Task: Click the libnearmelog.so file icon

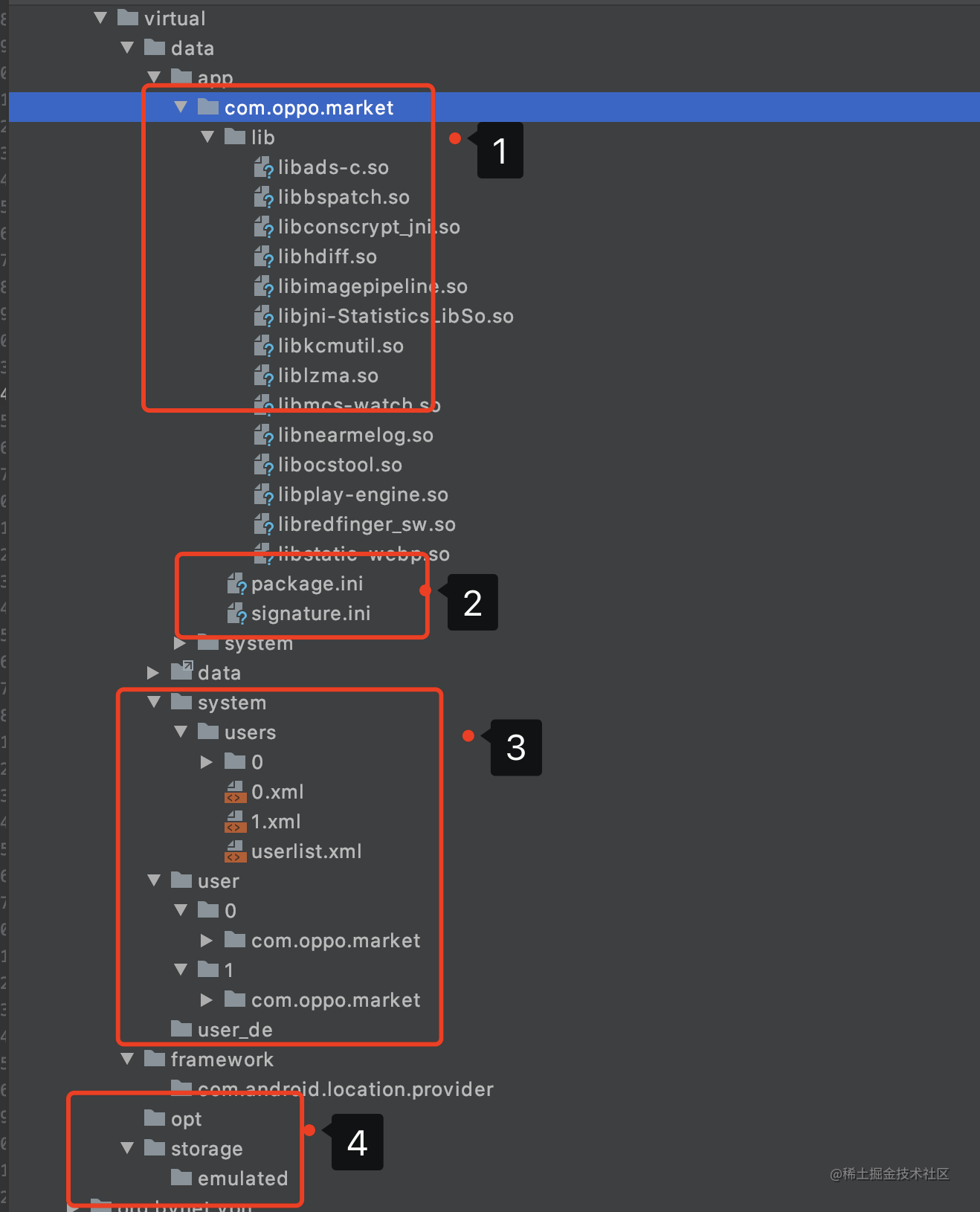Action: (x=264, y=436)
